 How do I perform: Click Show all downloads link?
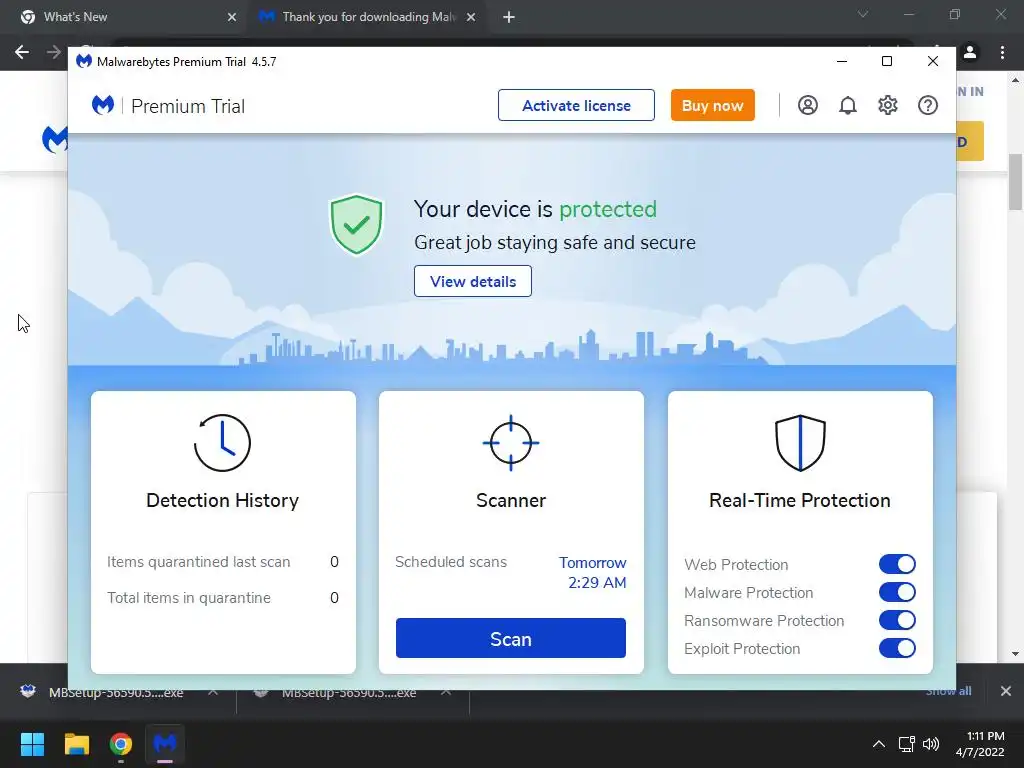[948, 691]
